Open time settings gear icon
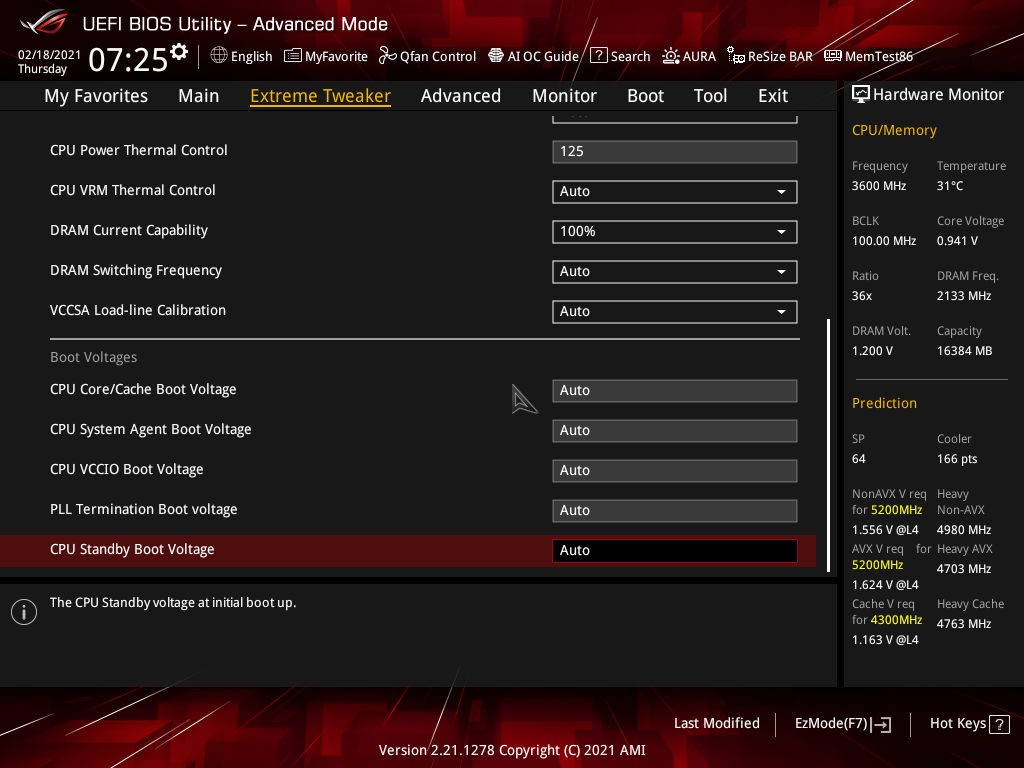Image resolution: width=1024 pixels, height=768 pixels. click(x=179, y=52)
